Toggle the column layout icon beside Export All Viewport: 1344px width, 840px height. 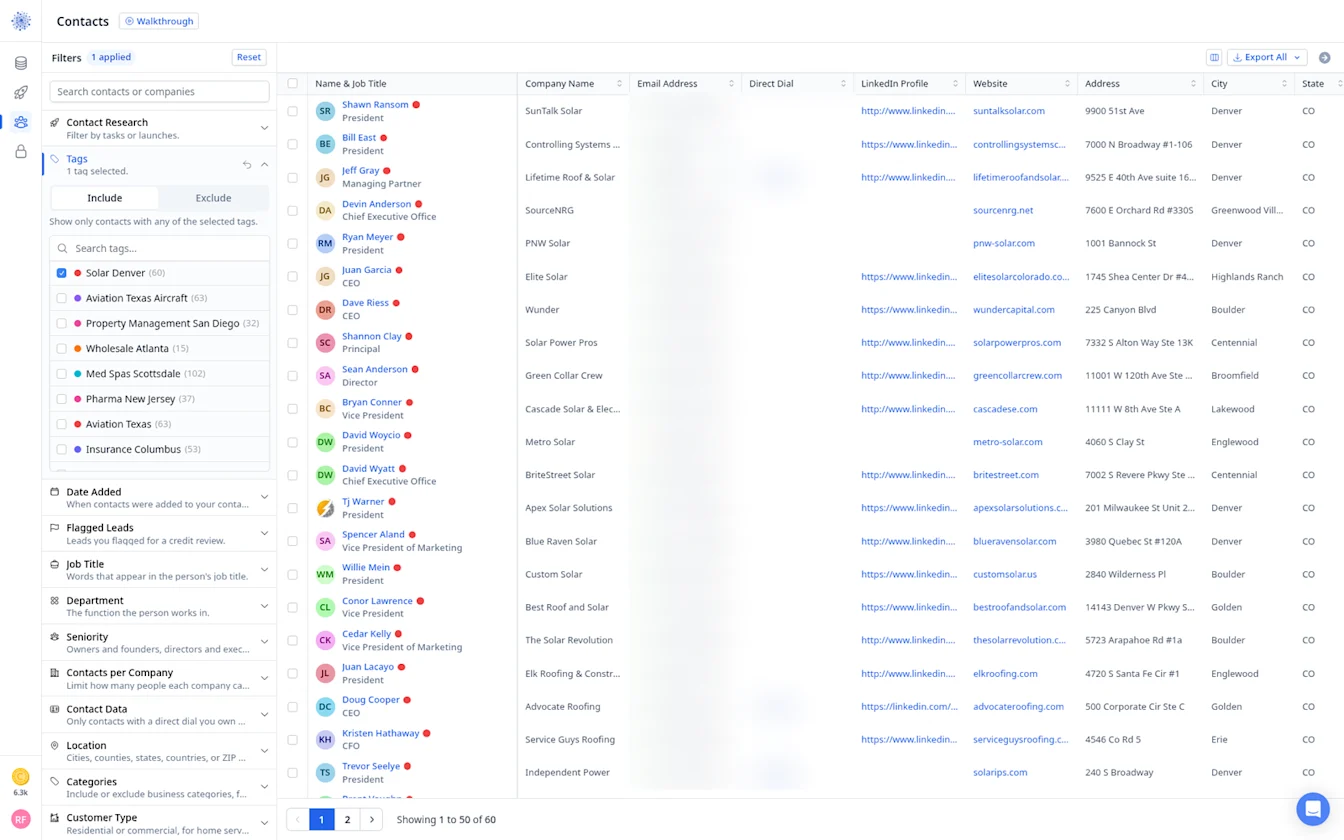click(x=1214, y=58)
